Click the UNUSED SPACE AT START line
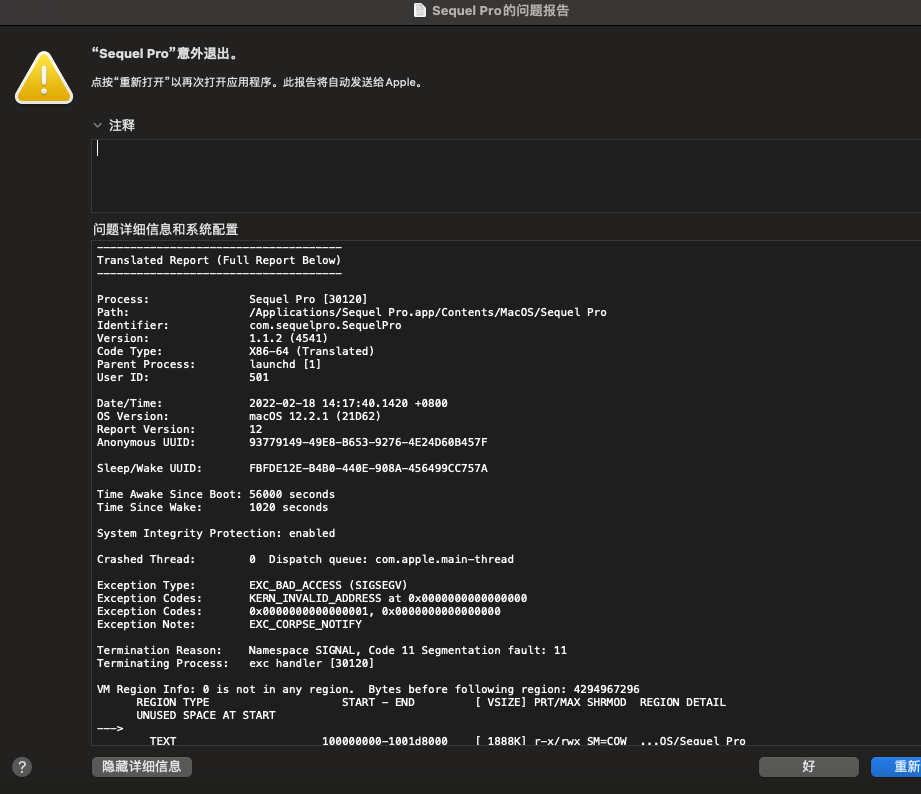The width and height of the screenshot is (921, 794). pos(206,715)
